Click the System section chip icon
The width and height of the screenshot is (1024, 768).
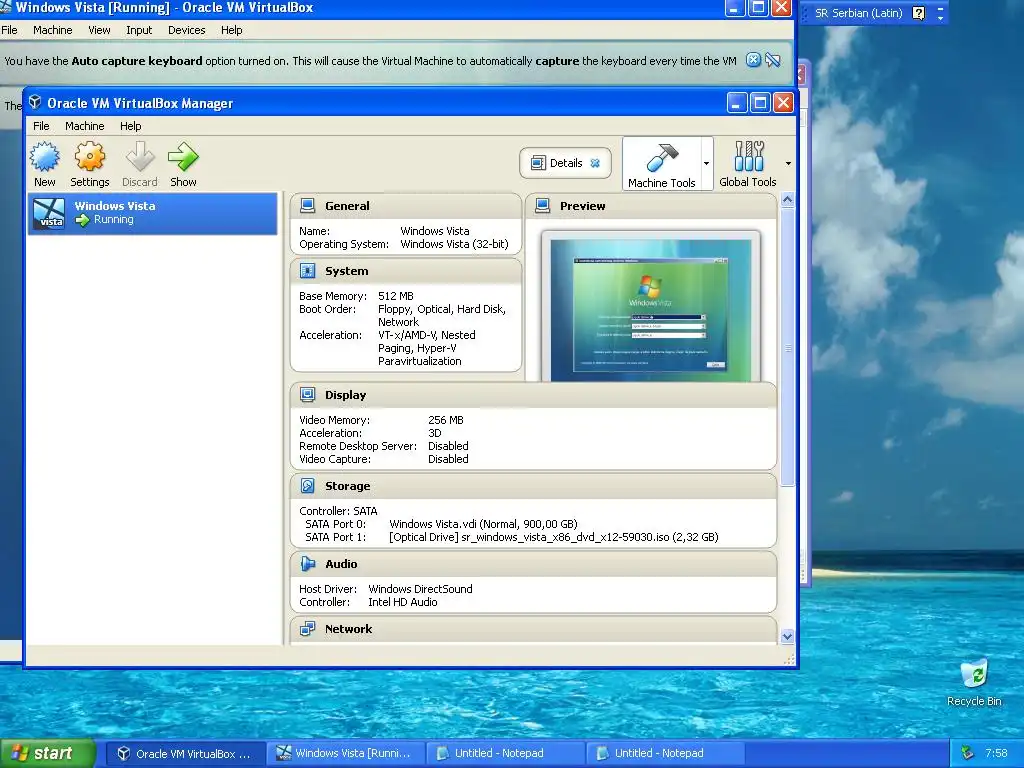click(x=307, y=270)
